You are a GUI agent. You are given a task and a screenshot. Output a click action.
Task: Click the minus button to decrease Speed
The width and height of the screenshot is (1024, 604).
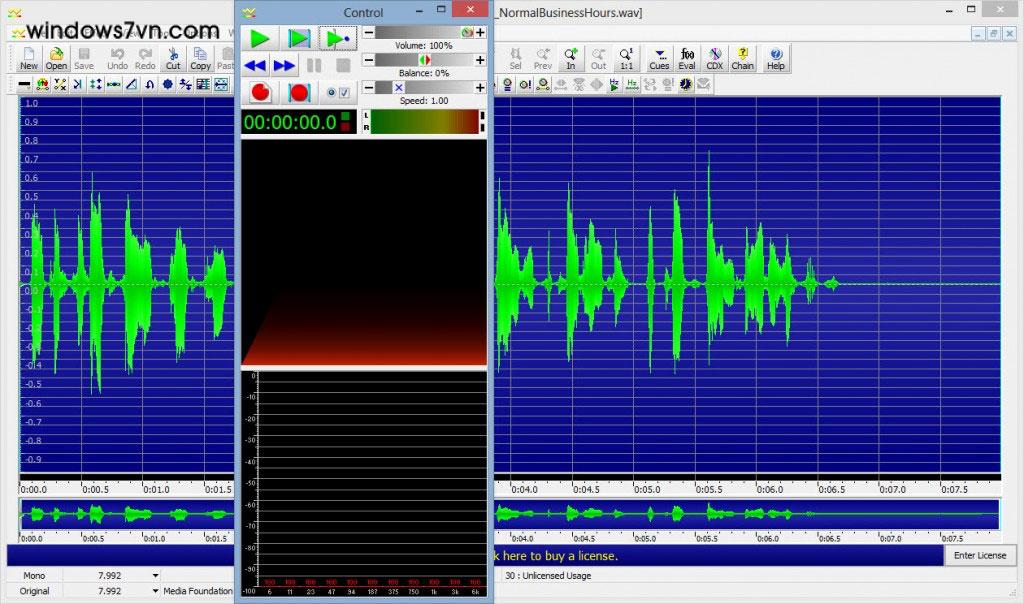pyautogui.click(x=368, y=88)
